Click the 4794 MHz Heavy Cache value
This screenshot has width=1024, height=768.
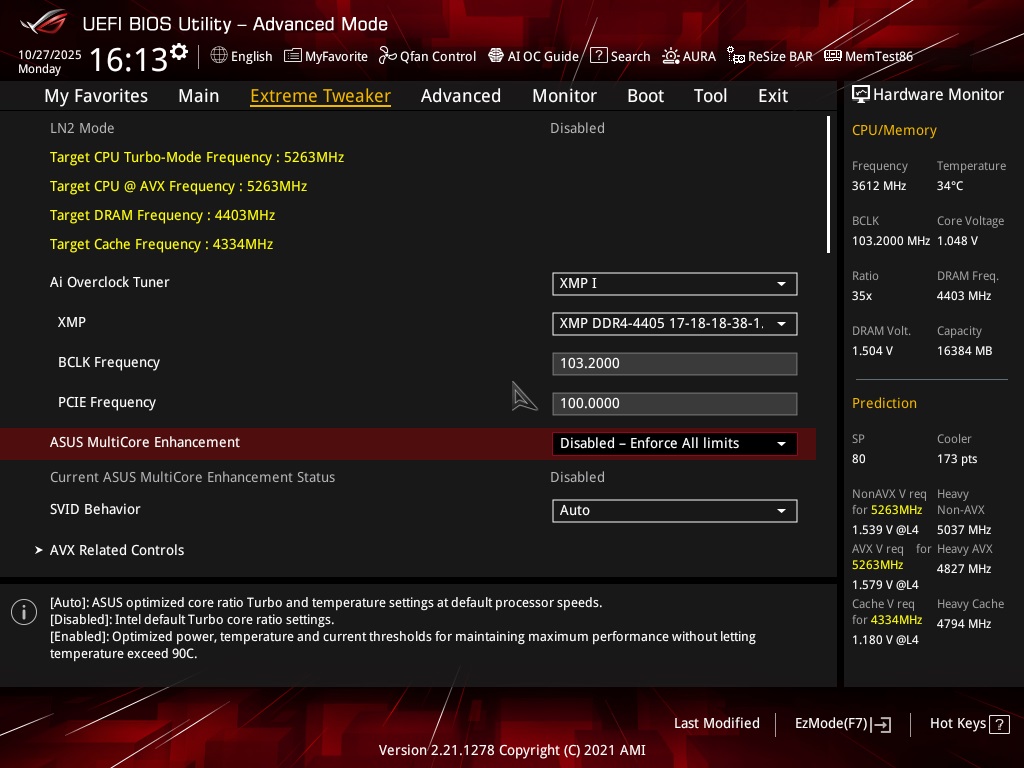(964, 624)
